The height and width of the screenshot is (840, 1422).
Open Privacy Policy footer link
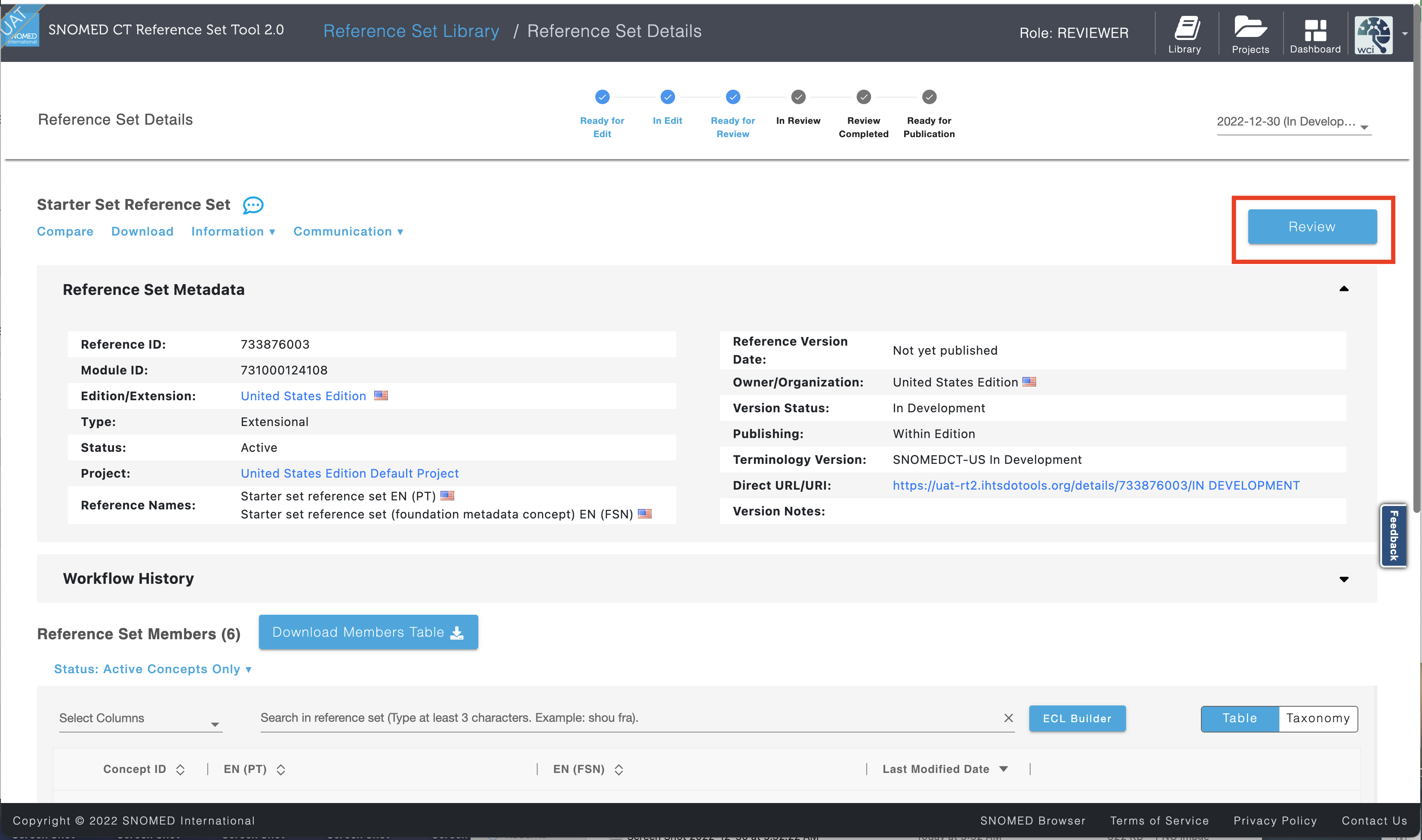click(x=1275, y=821)
